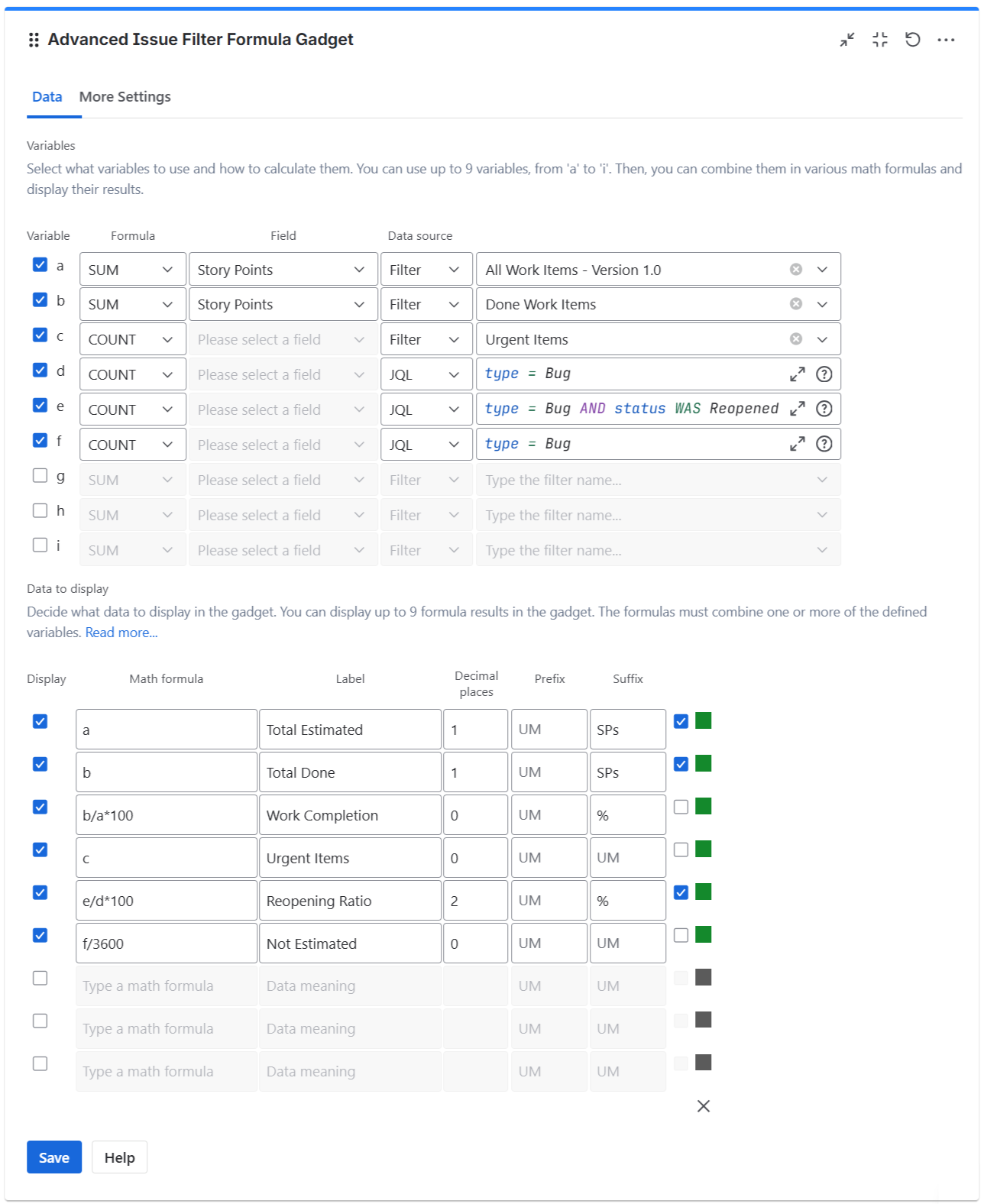Screen dimensions: 984x1204
Task: Open the SUM formula dropdown for variable a
Action: [132, 270]
